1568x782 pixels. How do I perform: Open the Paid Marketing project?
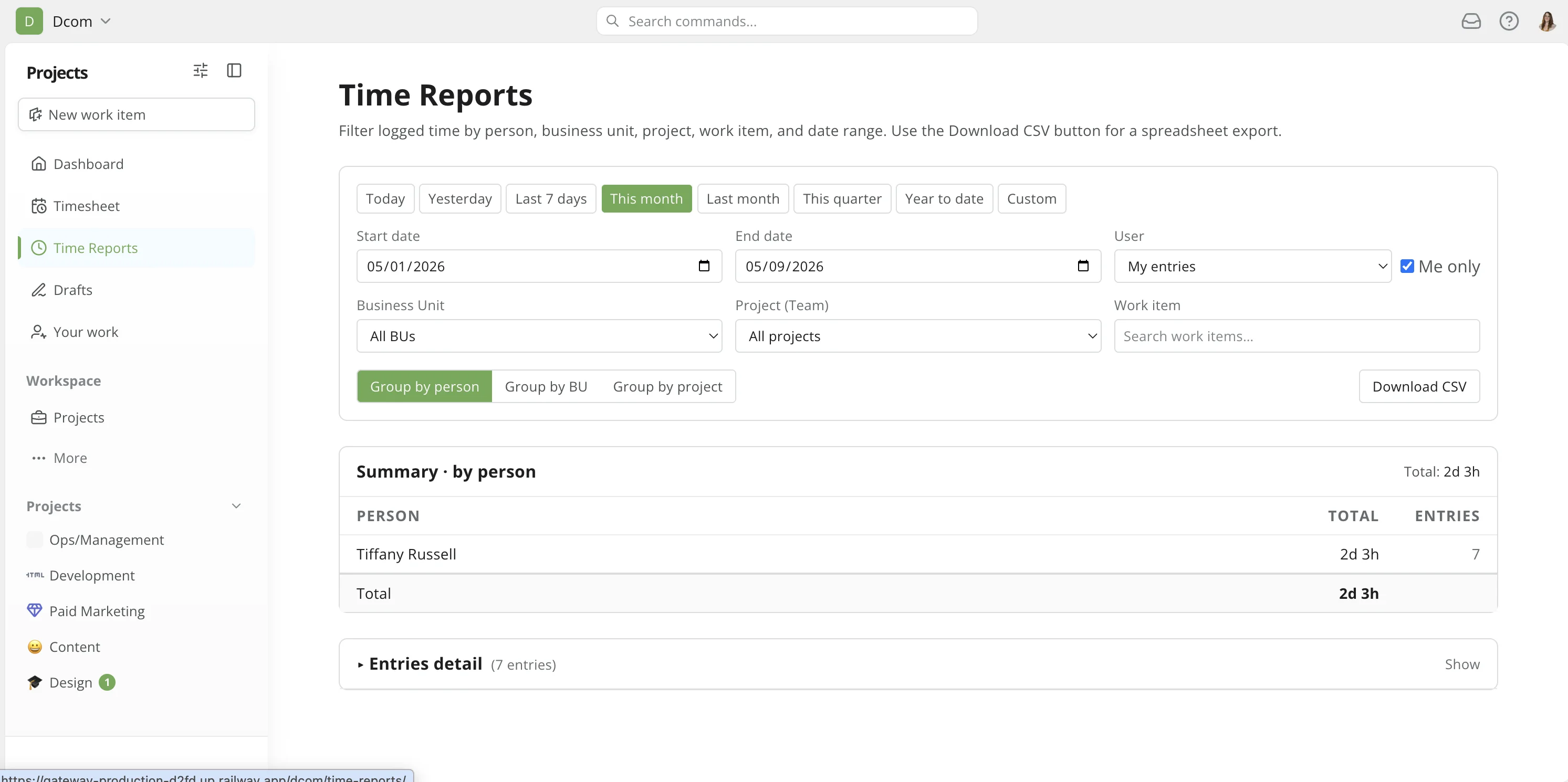tap(97, 611)
